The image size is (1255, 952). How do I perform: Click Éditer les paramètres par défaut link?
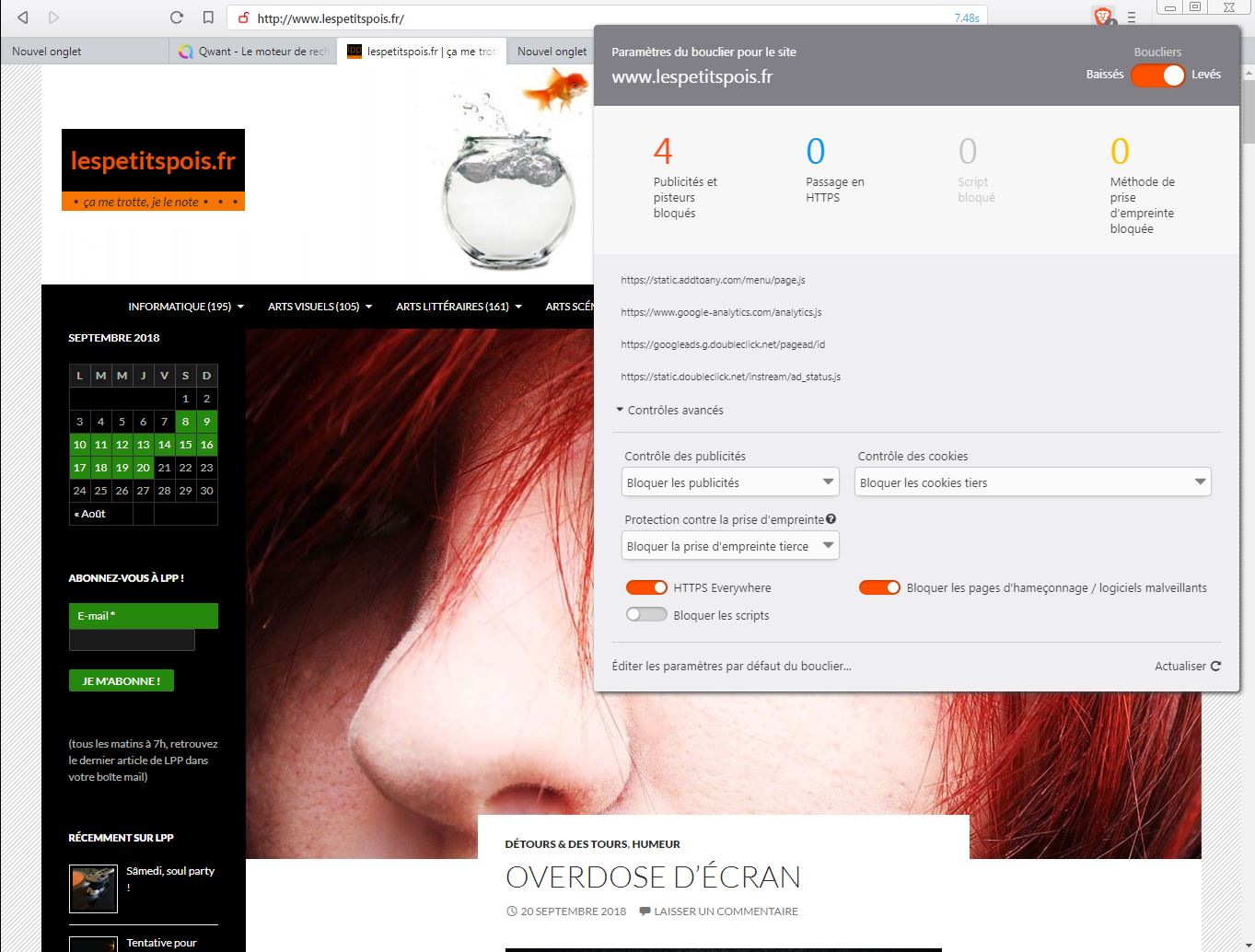pos(731,666)
